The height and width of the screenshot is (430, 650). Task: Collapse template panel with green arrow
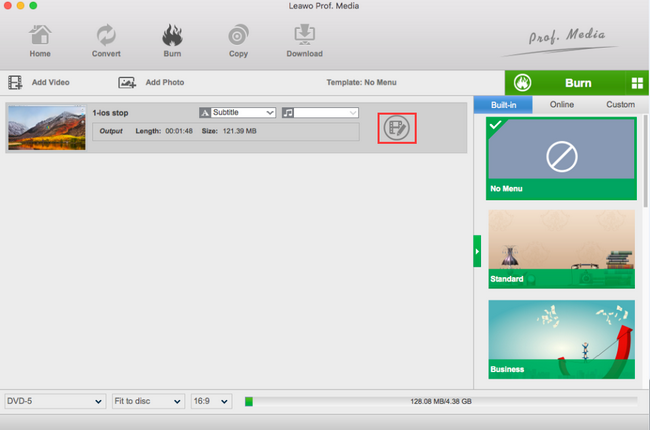477,251
